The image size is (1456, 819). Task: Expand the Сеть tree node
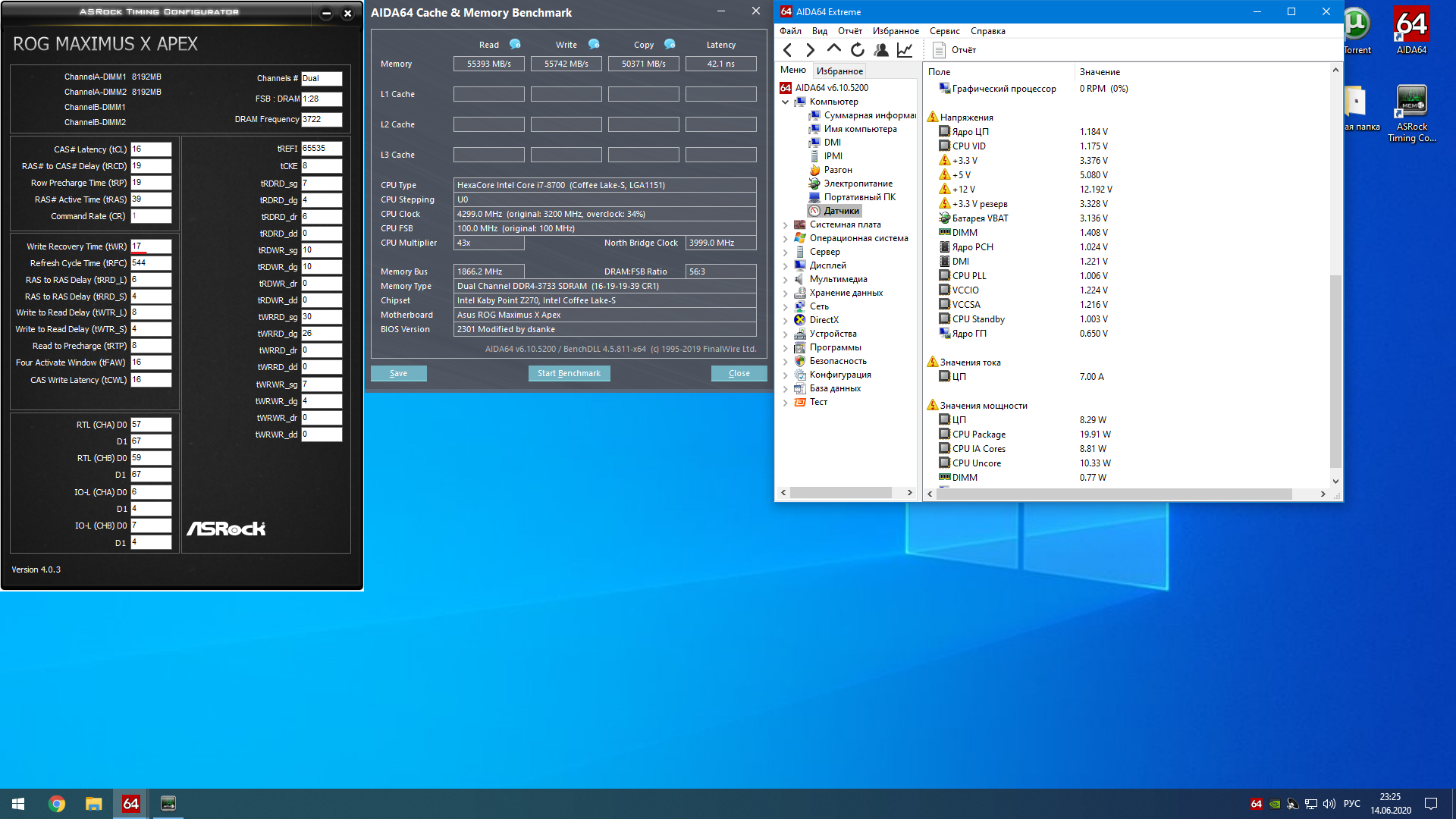(x=785, y=307)
